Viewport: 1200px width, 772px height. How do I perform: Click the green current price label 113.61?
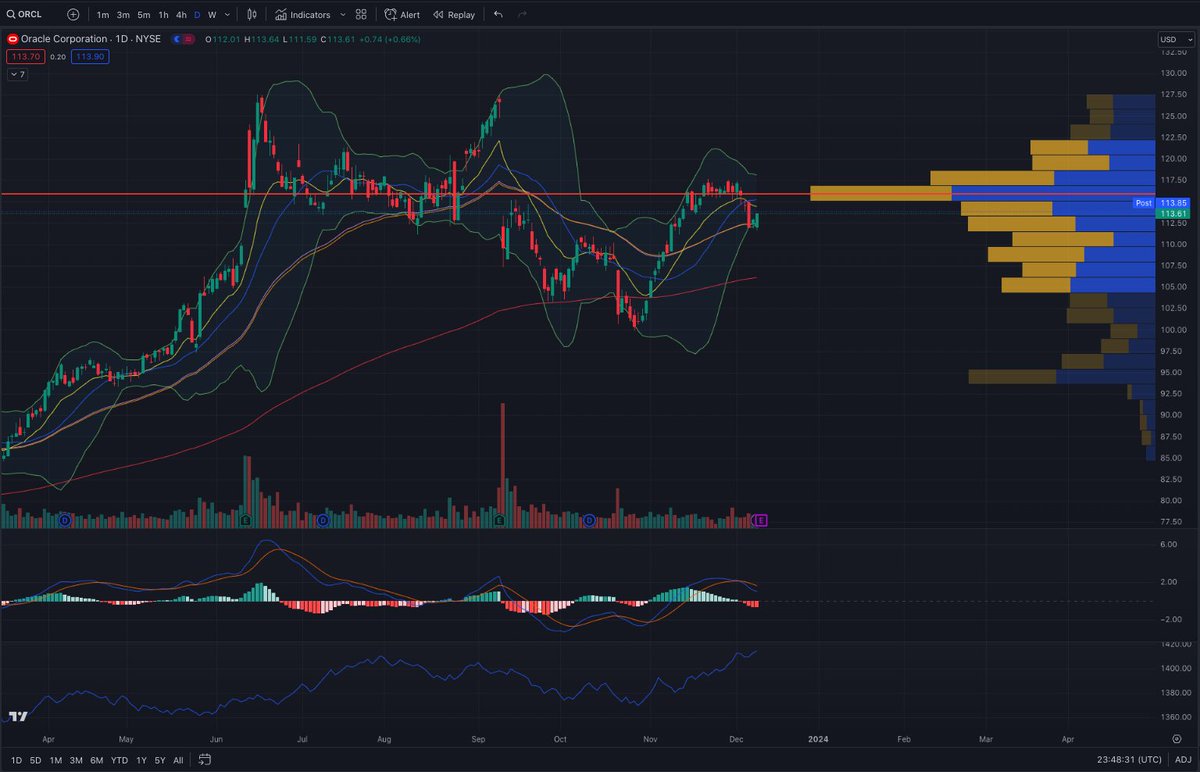pyautogui.click(x=1171, y=214)
